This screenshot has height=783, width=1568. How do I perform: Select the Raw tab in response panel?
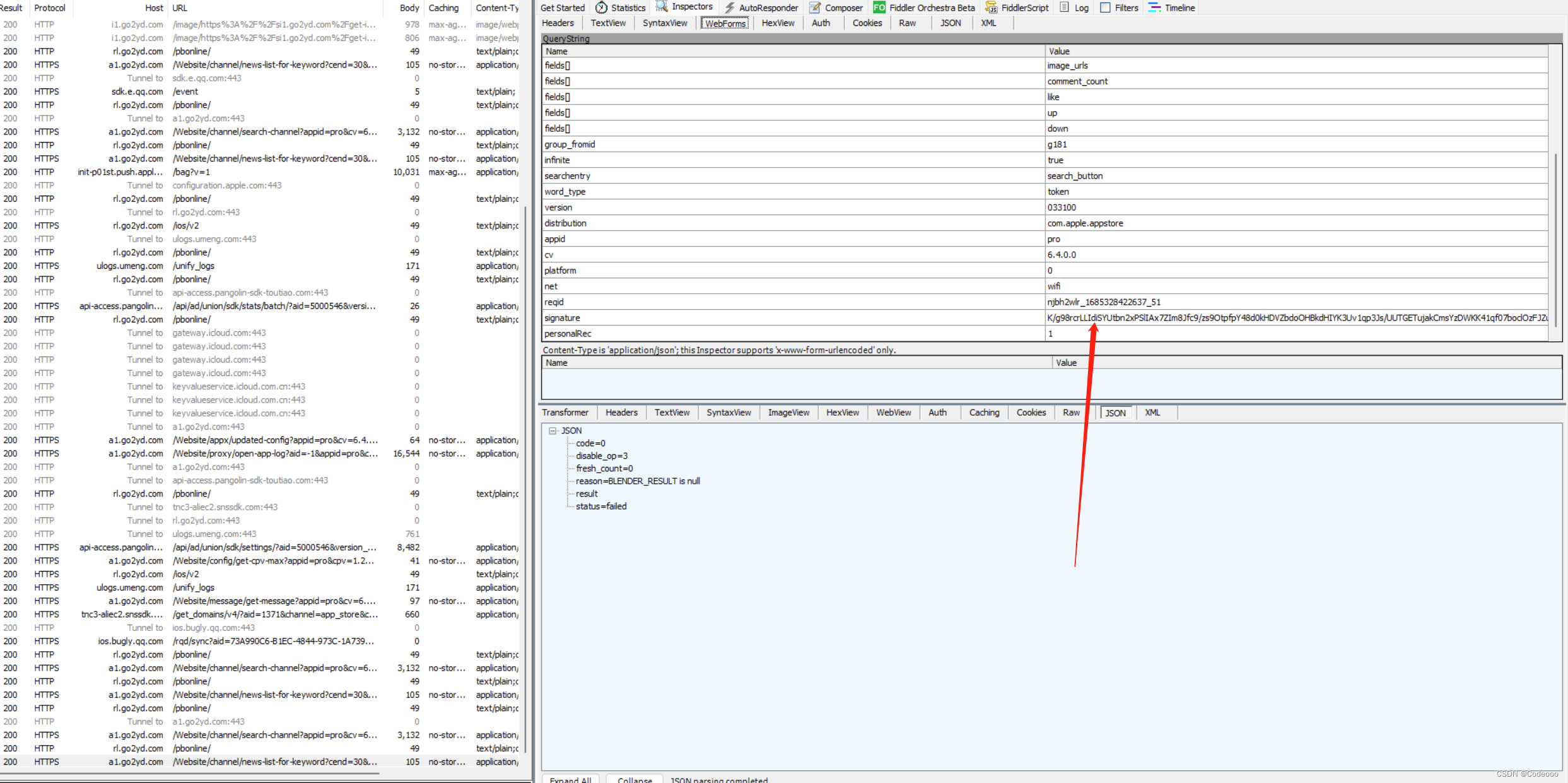[x=1072, y=412]
